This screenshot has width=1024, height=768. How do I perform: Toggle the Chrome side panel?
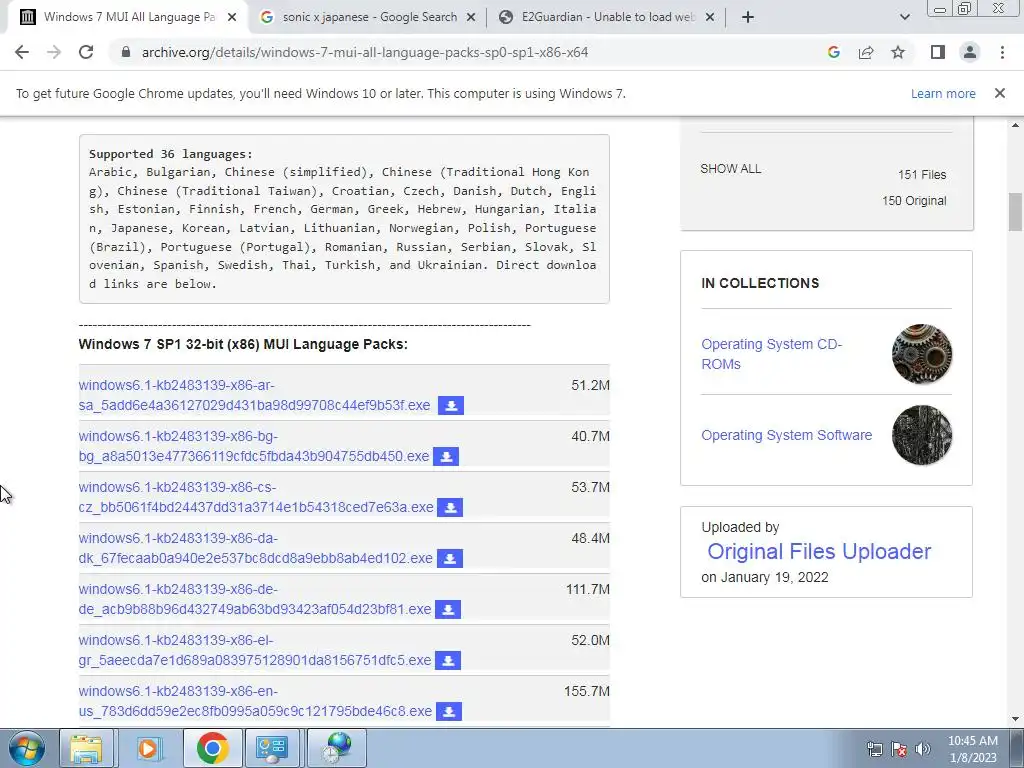[938, 52]
